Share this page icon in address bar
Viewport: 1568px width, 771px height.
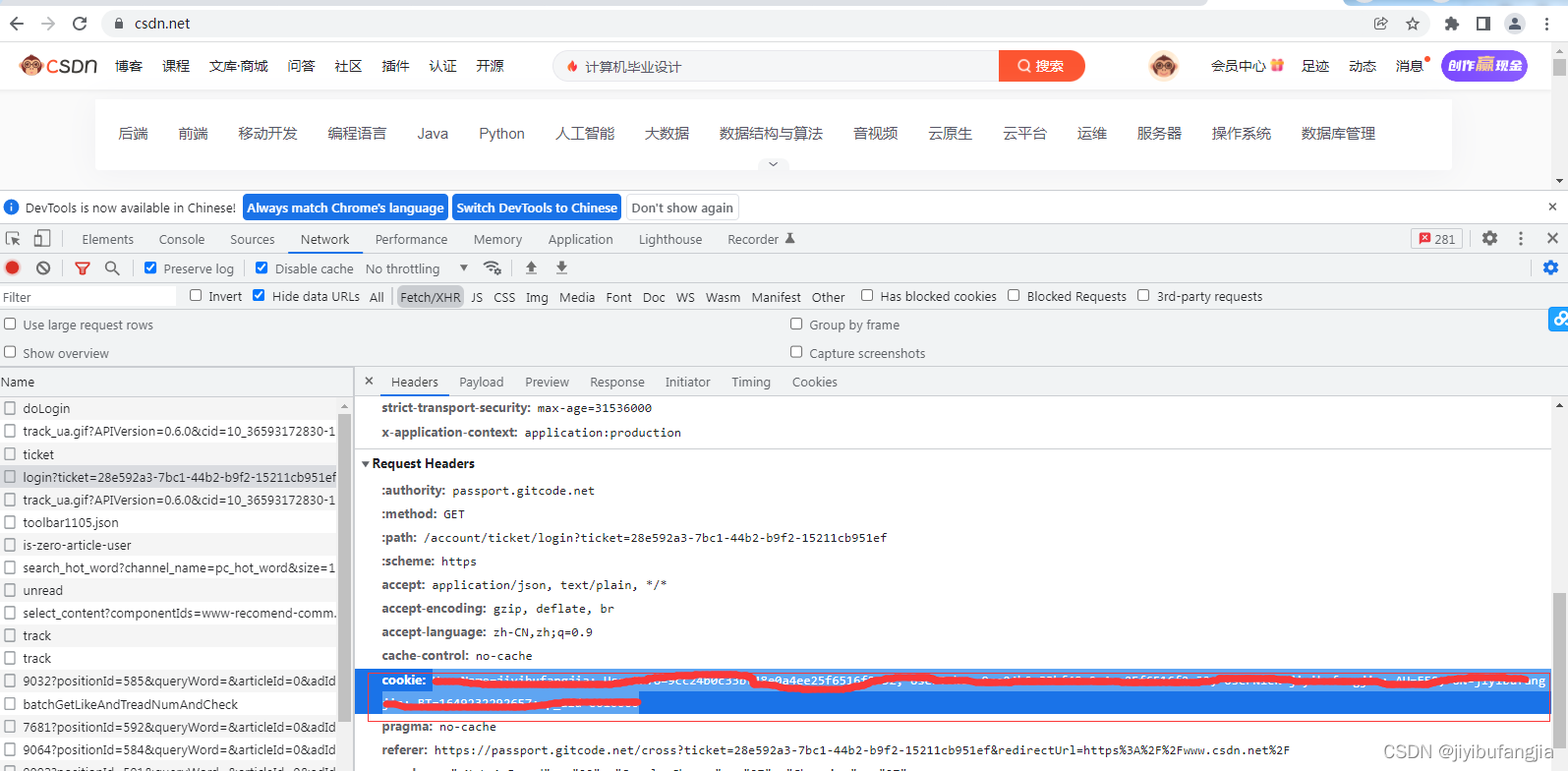tap(1381, 24)
